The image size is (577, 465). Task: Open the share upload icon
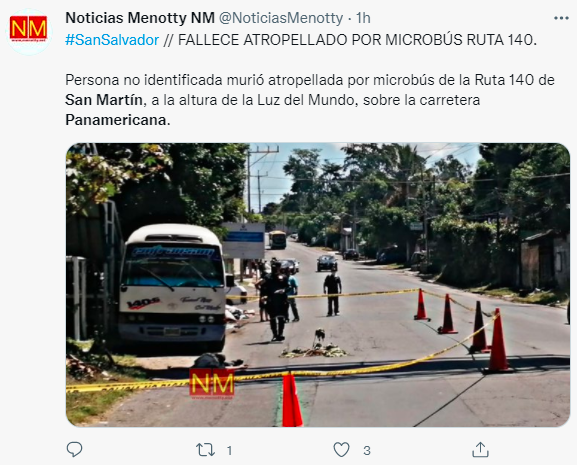[x=480, y=450]
